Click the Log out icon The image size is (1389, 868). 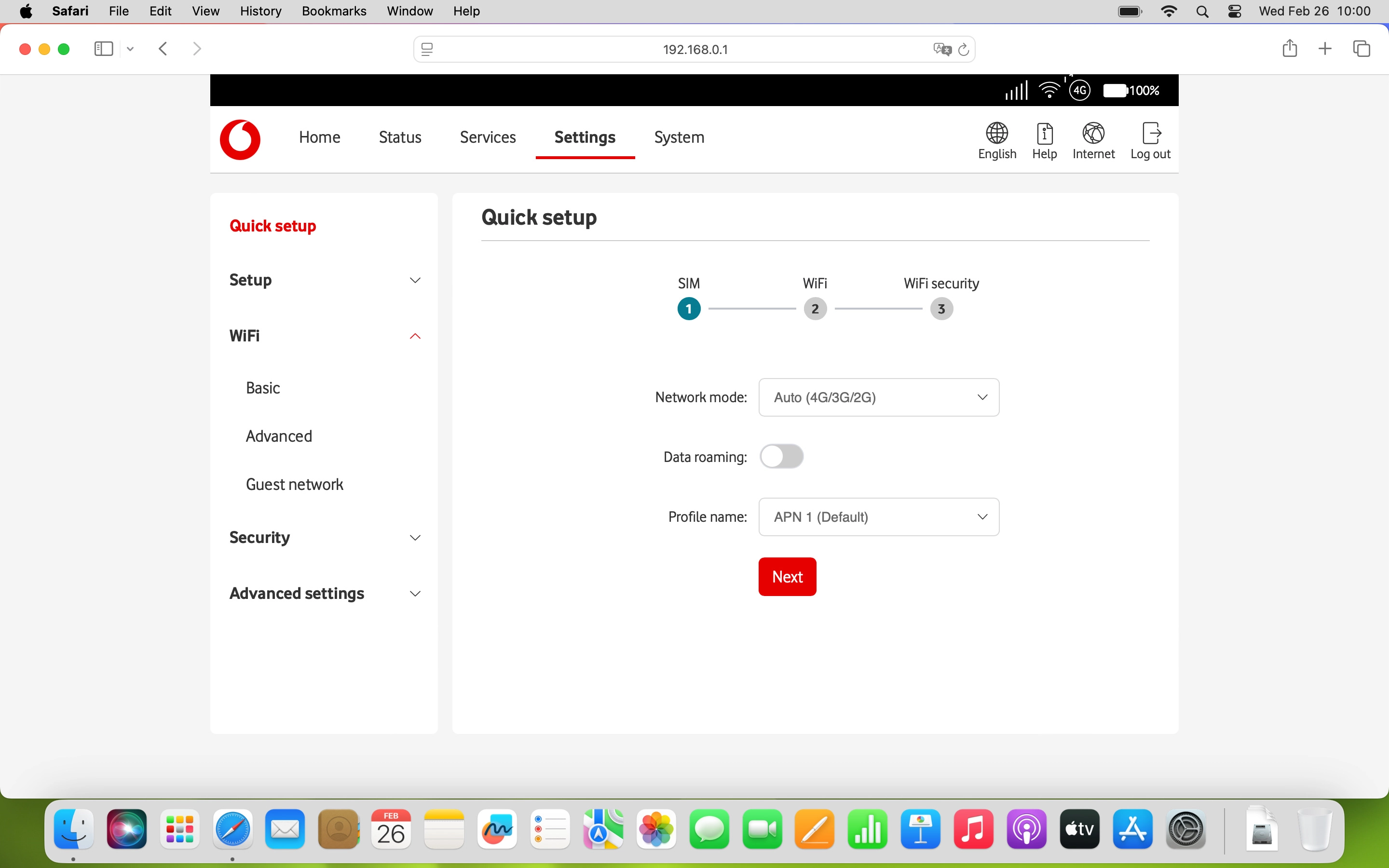click(x=1150, y=133)
